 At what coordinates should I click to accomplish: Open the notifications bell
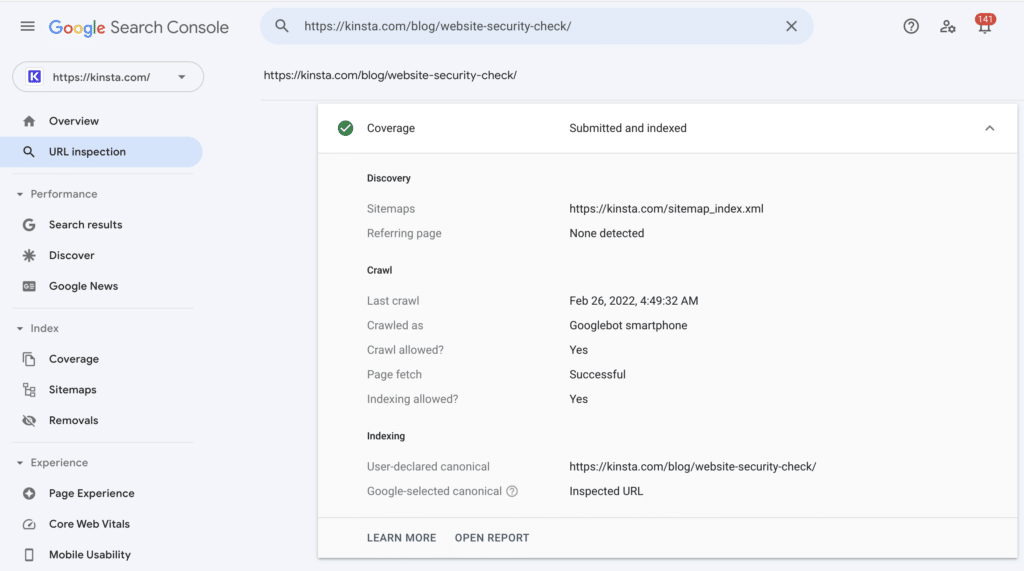pyautogui.click(x=984, y=27)
